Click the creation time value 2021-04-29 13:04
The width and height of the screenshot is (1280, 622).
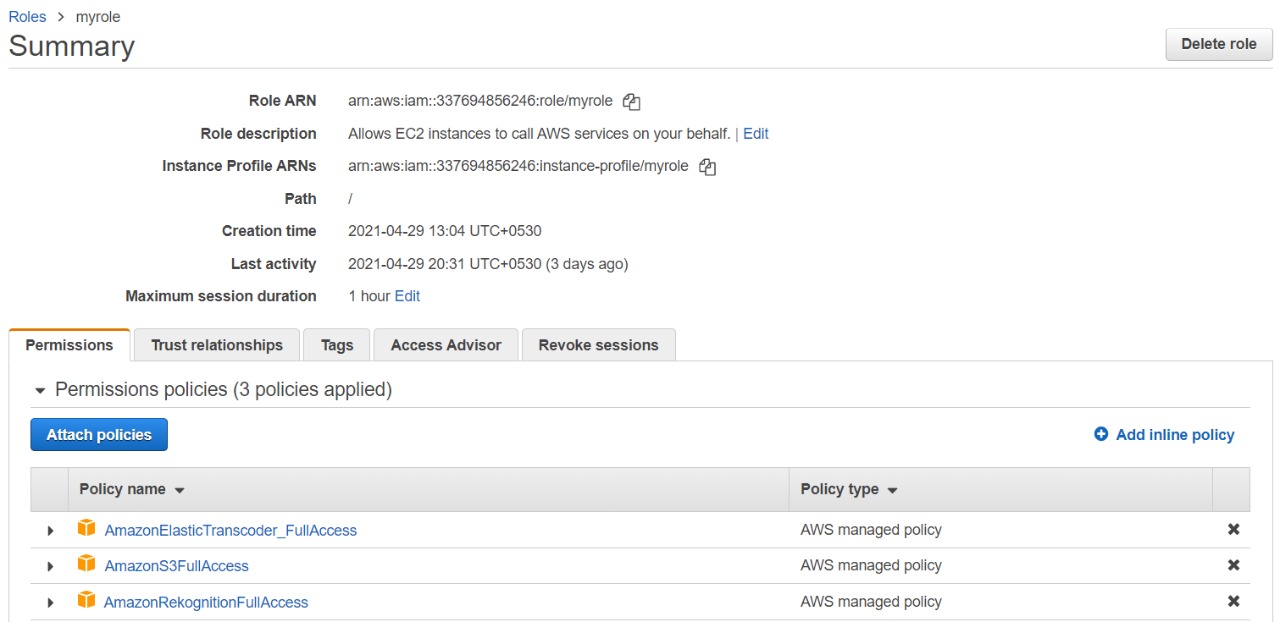445,231
